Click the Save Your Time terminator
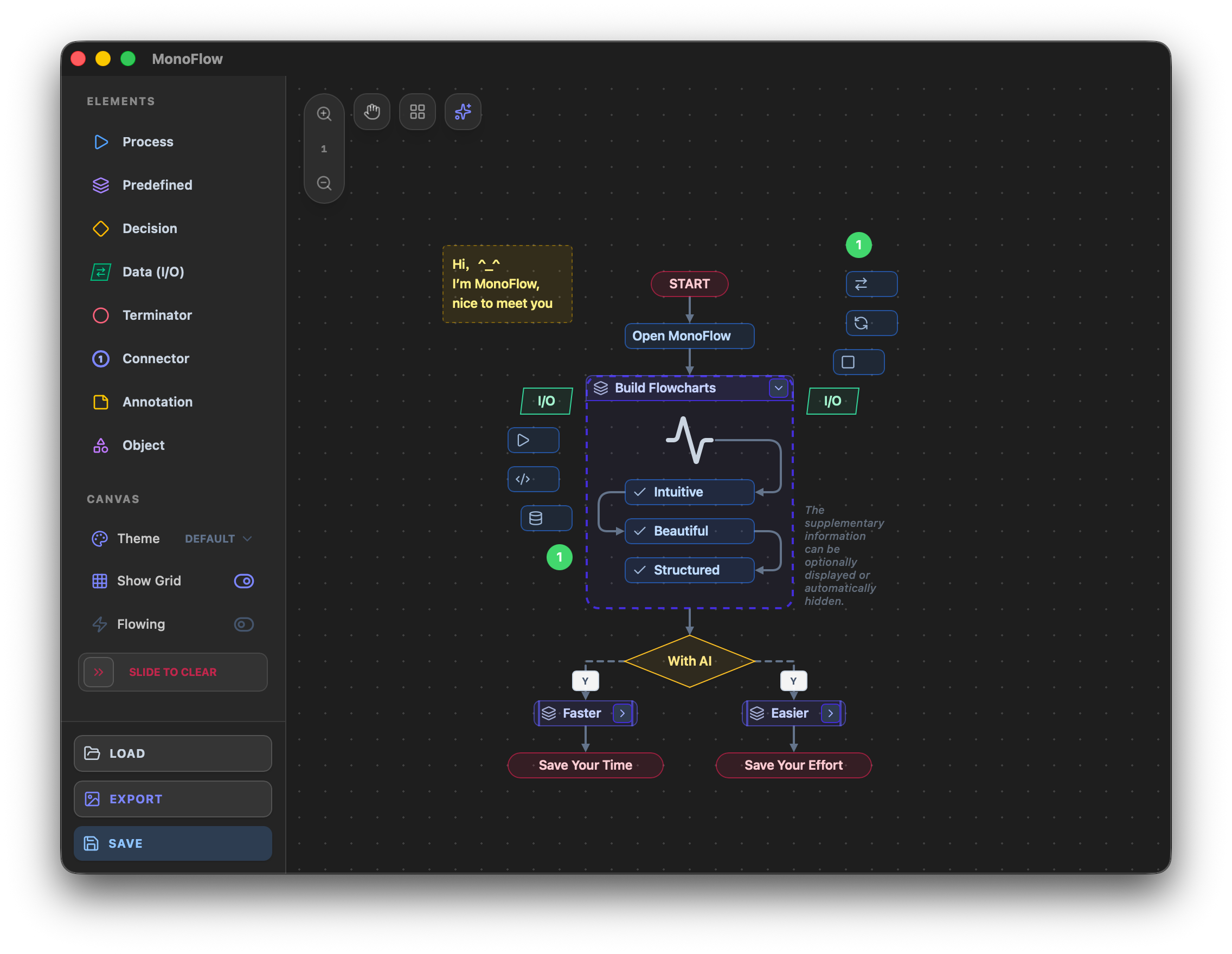The height and width of the screenshot is (954, 1232). tap(586, 765)
